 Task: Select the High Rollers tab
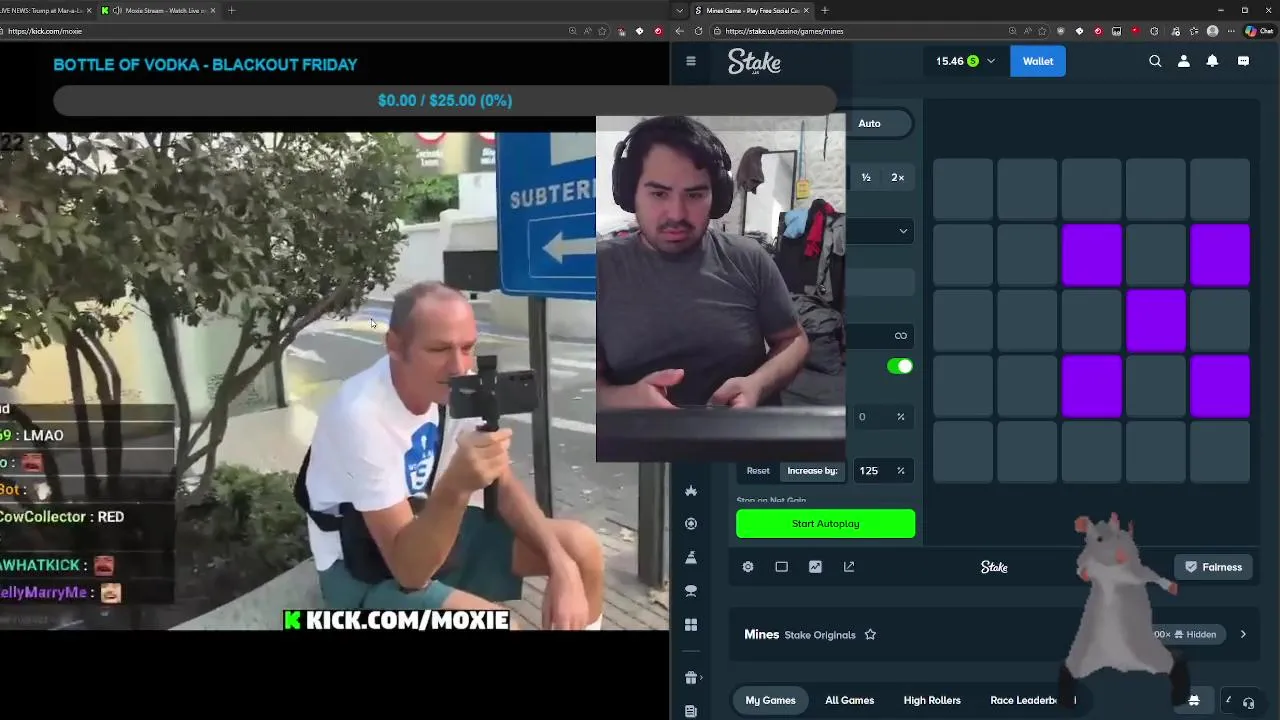click(x=932, y=700)
